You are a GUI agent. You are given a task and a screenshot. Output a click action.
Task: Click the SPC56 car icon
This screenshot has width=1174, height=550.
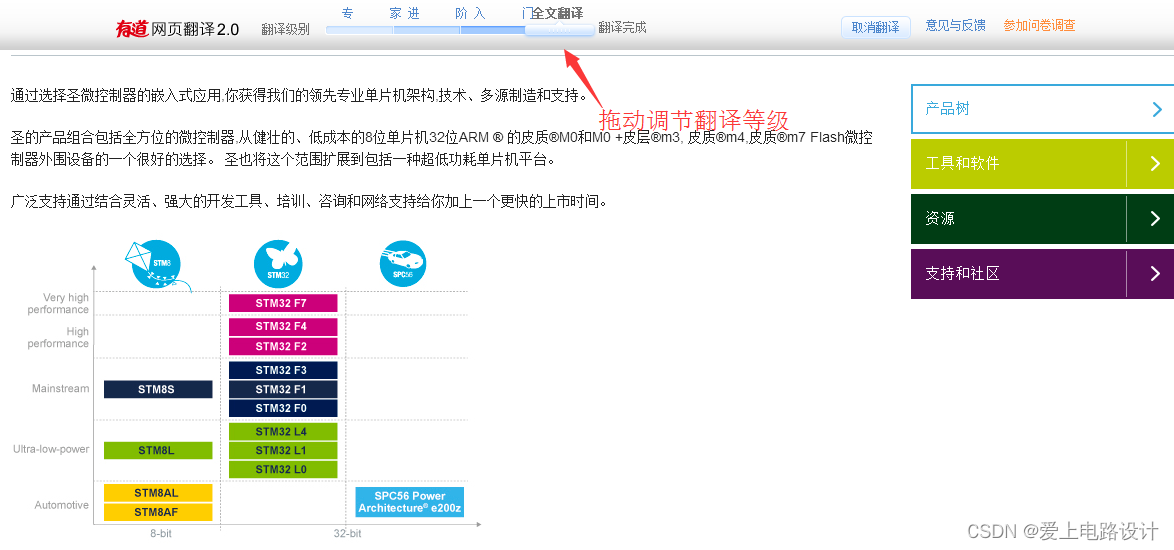404,264
